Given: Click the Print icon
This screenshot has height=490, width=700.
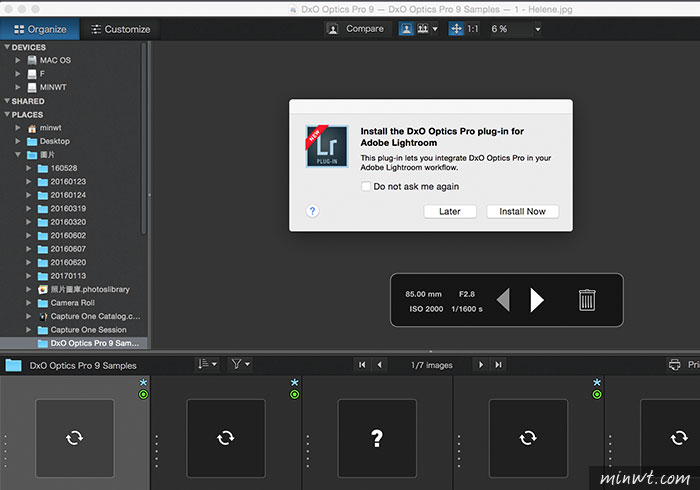Looking at the screenshot, I should (675, 365).
